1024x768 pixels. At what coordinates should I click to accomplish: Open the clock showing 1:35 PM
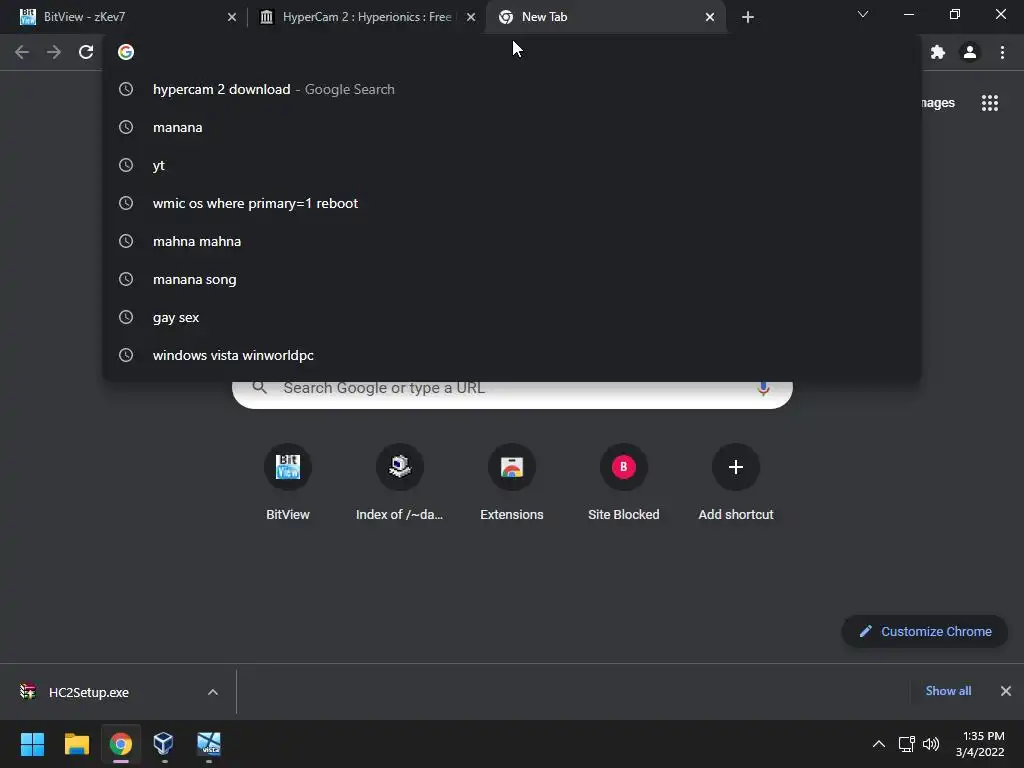(x=980, y=744)
